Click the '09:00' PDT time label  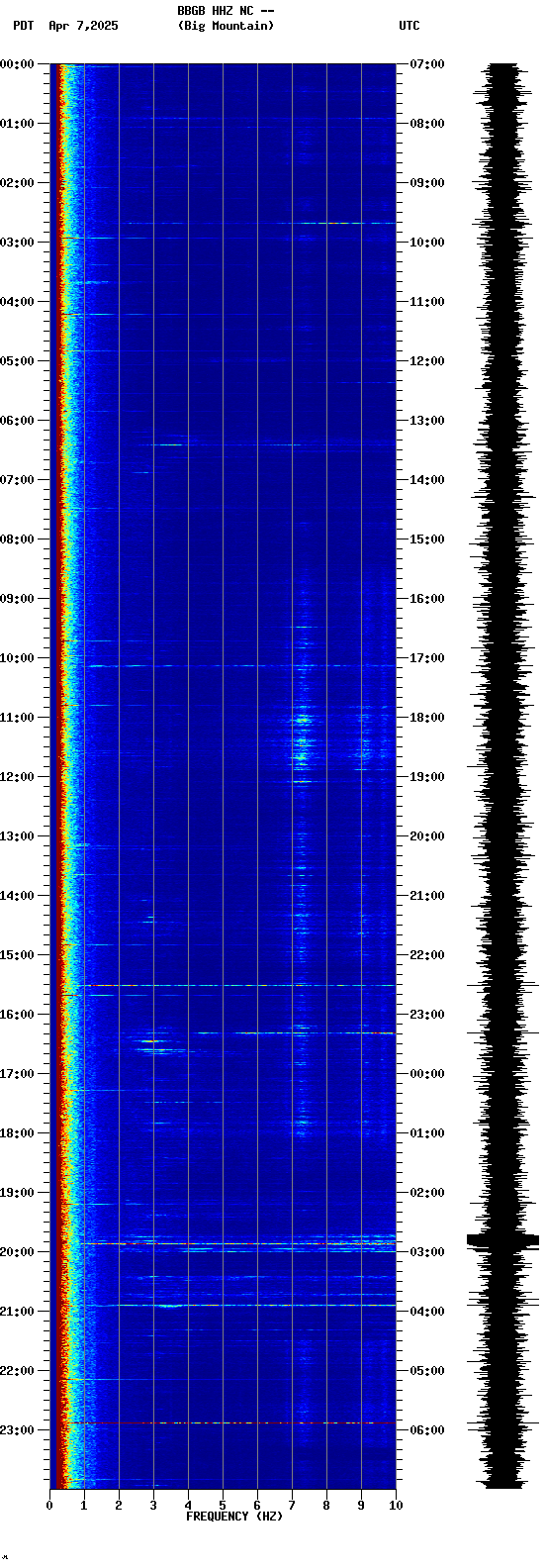17,599
